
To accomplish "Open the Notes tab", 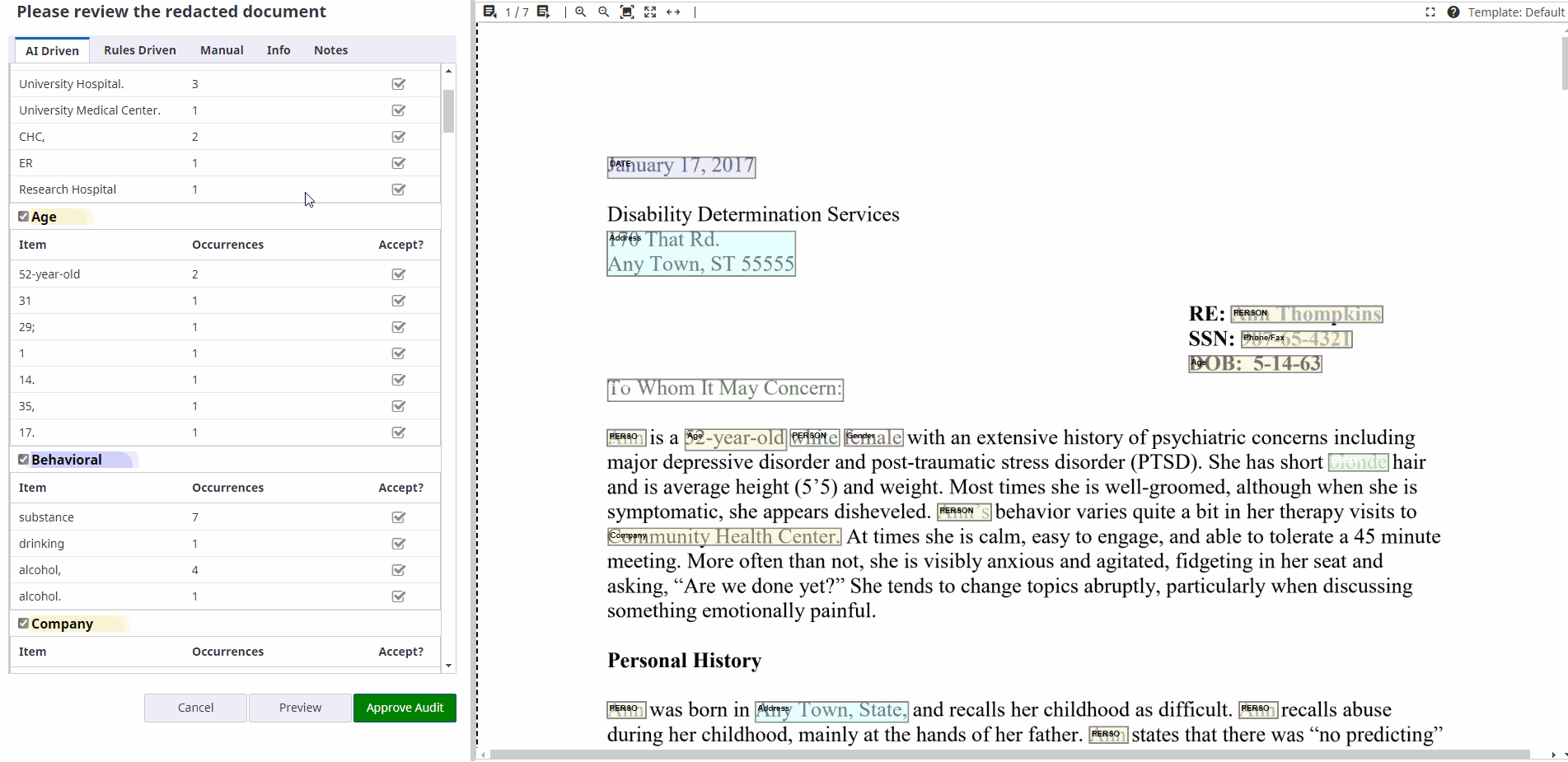I will coord(330,50).
